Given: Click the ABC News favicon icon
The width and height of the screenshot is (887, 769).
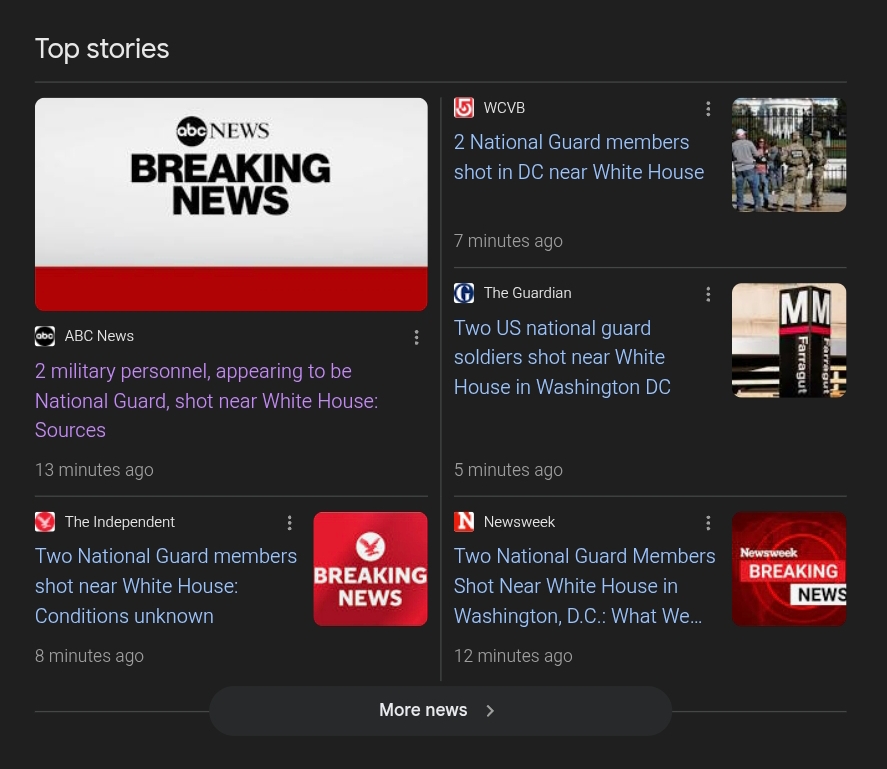Looking at the screenshot, I should coord(45,337).
